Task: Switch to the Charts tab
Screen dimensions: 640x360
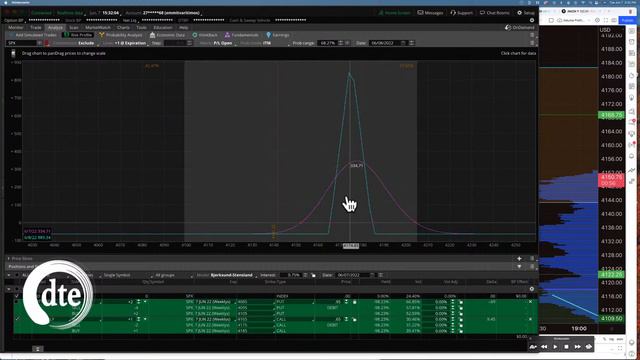Action: click(x=123, y=27)
